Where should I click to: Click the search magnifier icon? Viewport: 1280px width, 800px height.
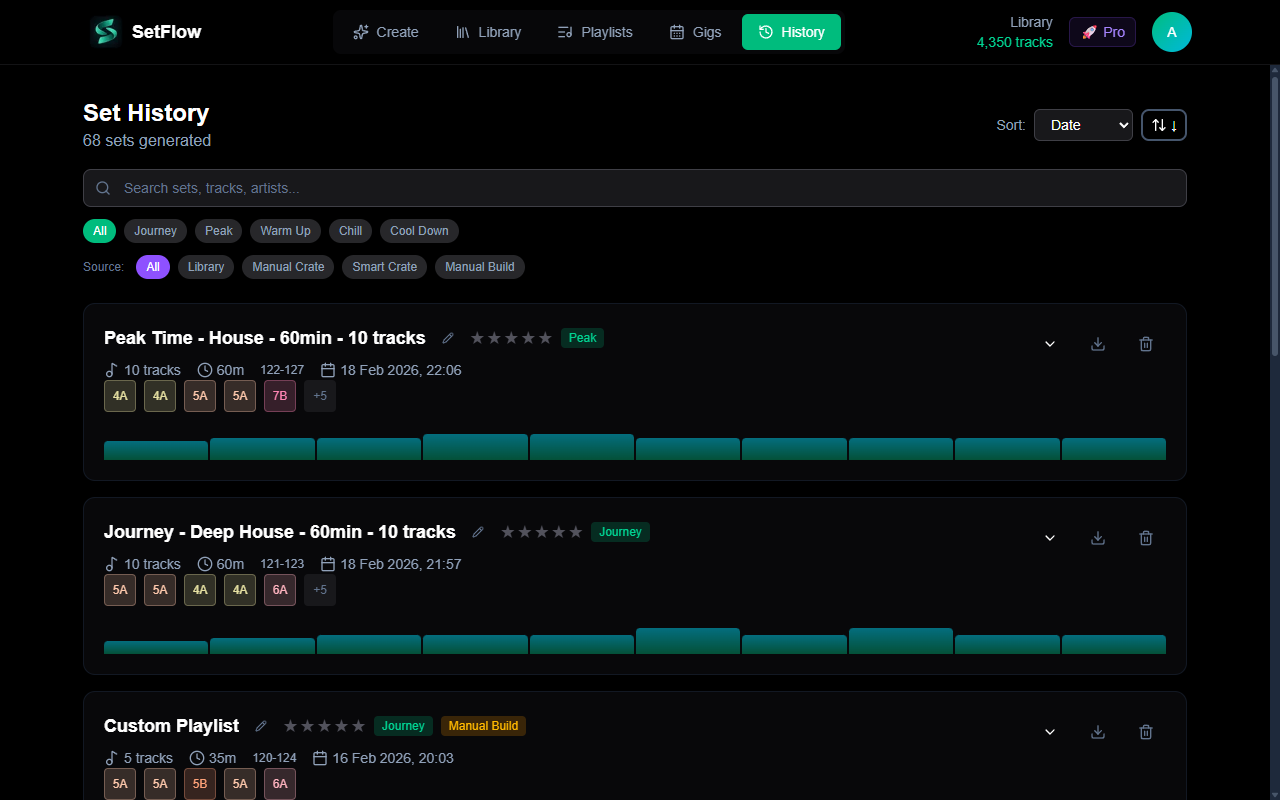(x=103, y=188)
